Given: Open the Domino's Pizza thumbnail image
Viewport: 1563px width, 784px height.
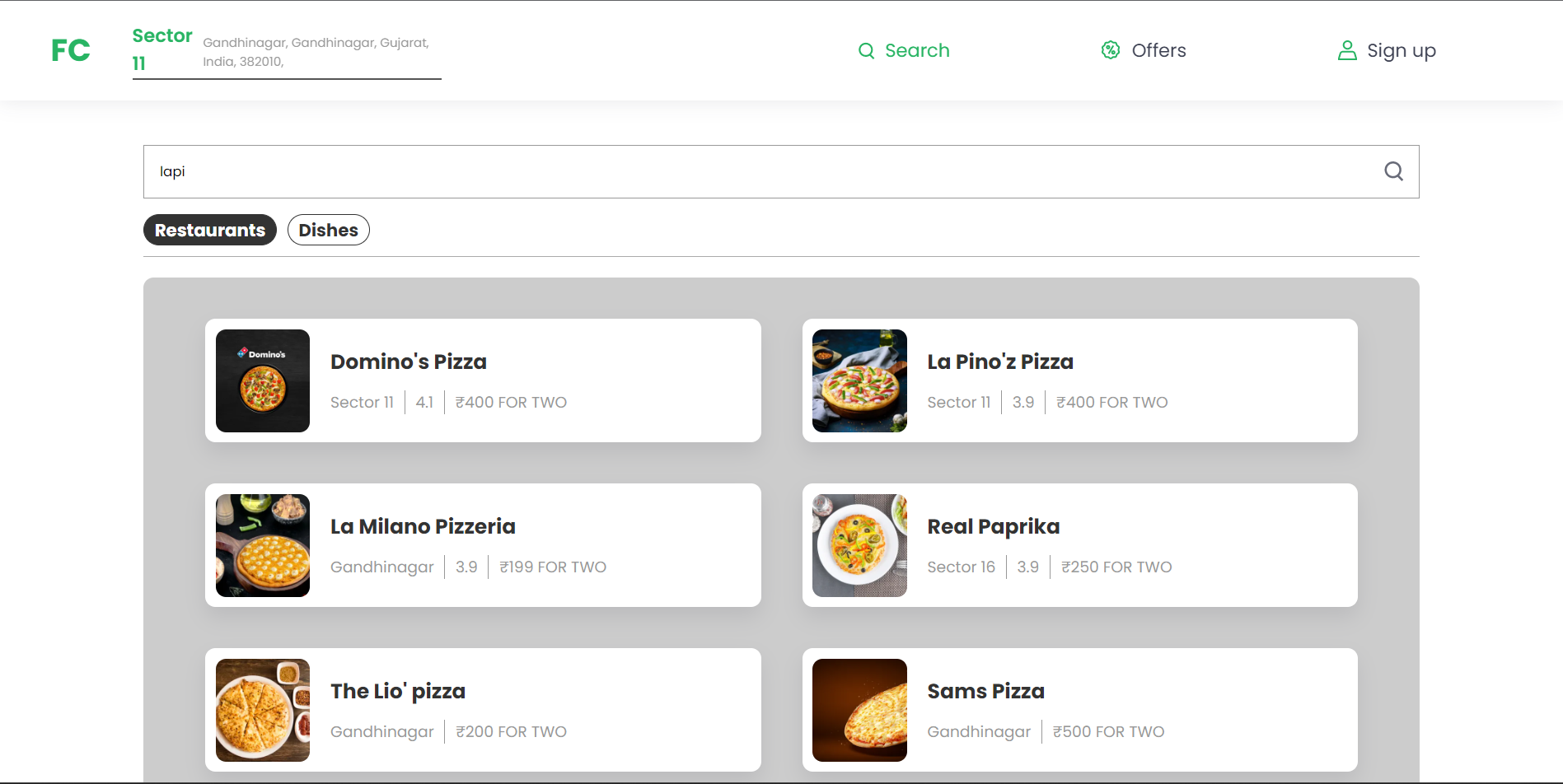Looking at the screenshot, I should (263, 380).
